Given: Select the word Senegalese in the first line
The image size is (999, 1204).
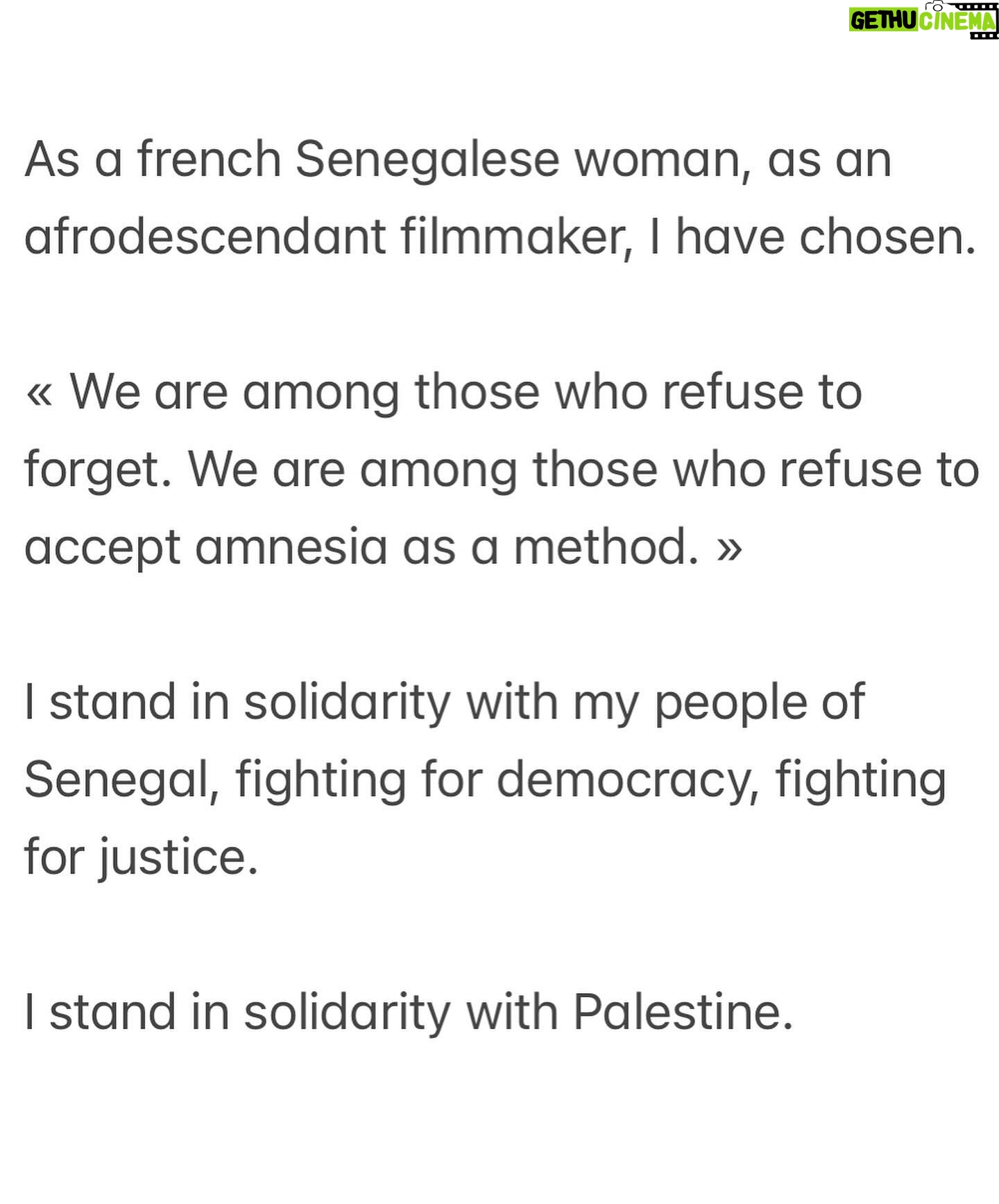Looking at the screenshot, I should [x=427, y=160].
